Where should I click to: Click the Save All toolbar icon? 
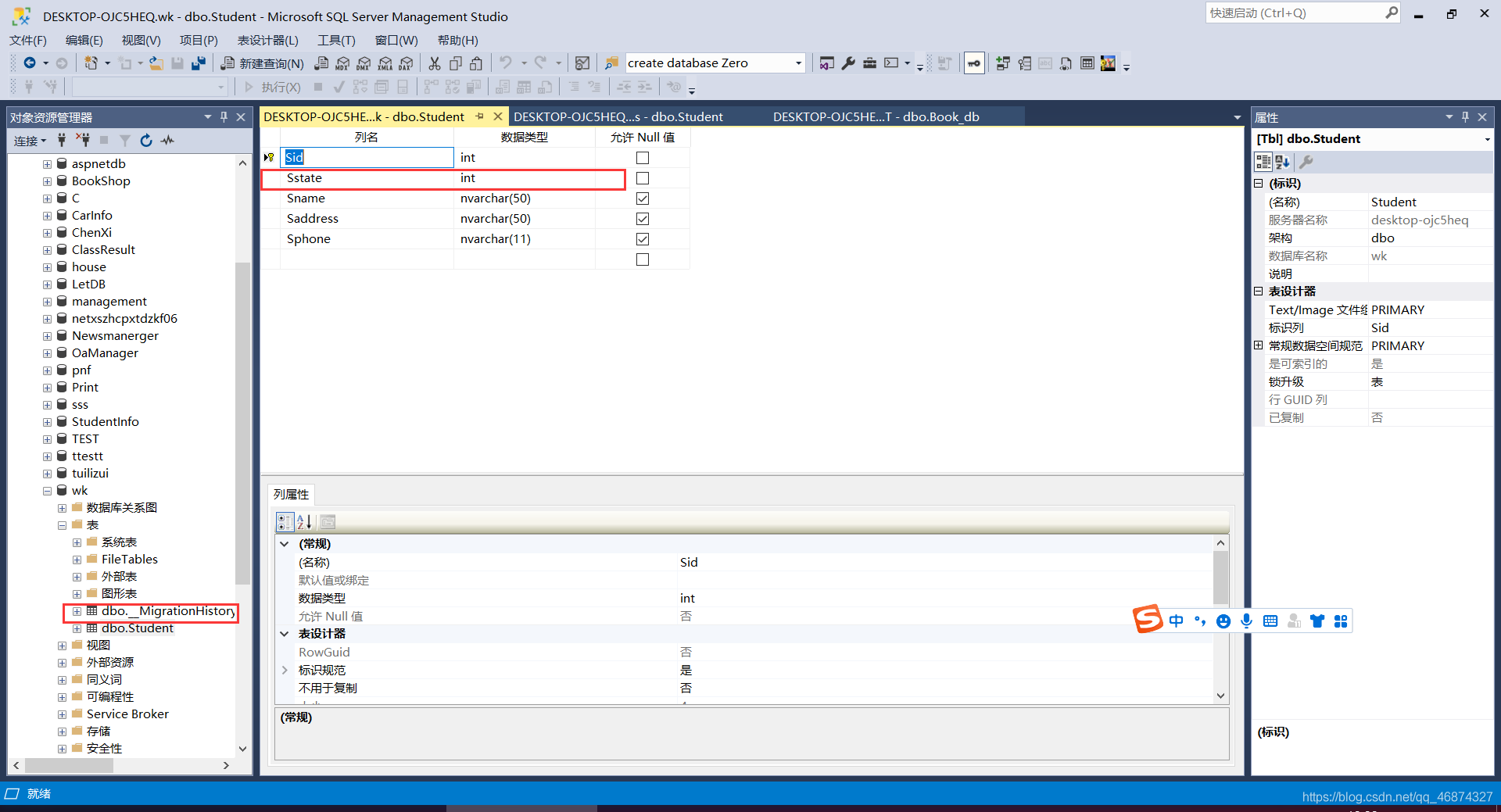pos(199,63)
